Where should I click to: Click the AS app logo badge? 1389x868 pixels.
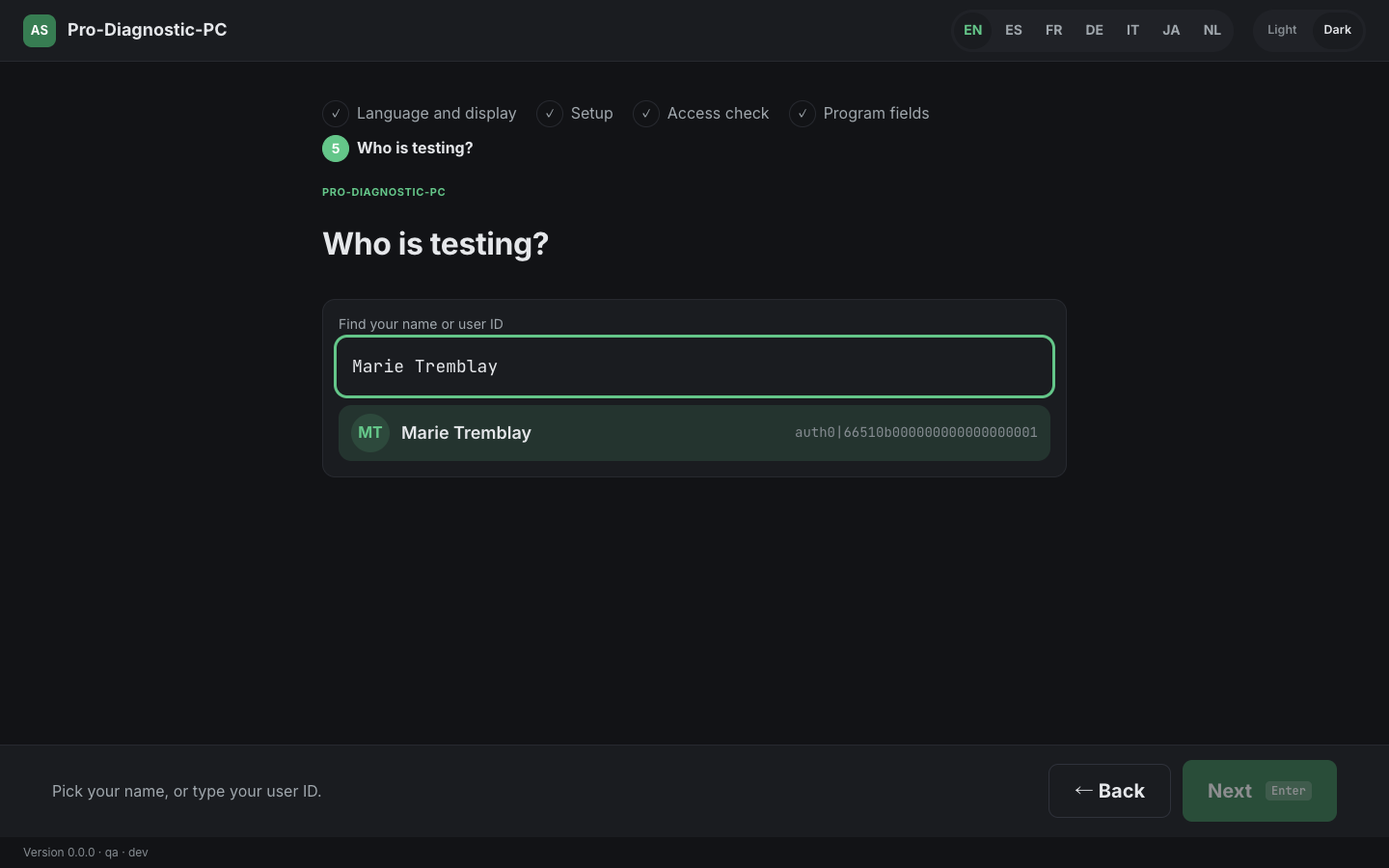click(x=40, y=31)
